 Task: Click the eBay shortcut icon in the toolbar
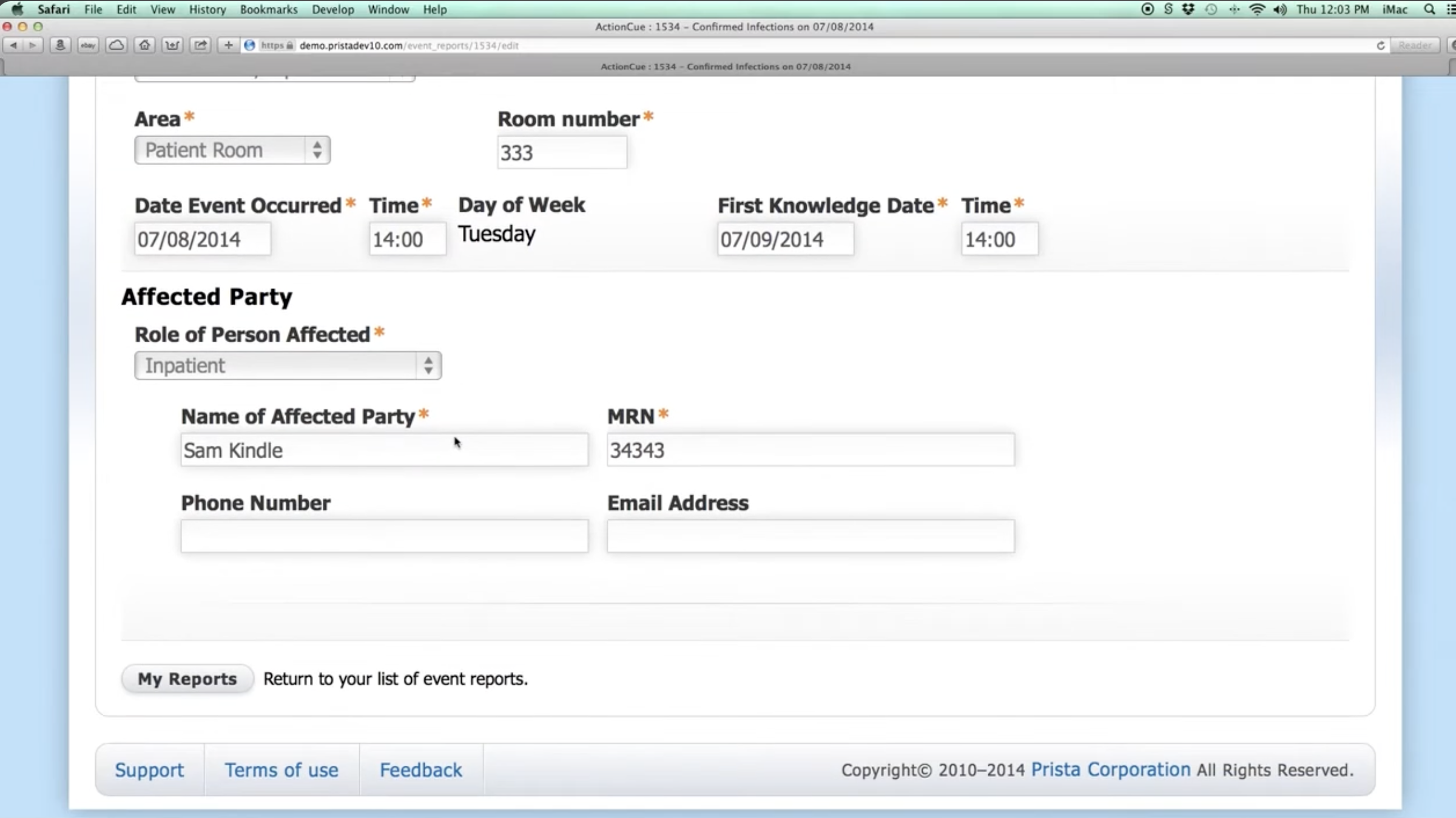[87, 45]
